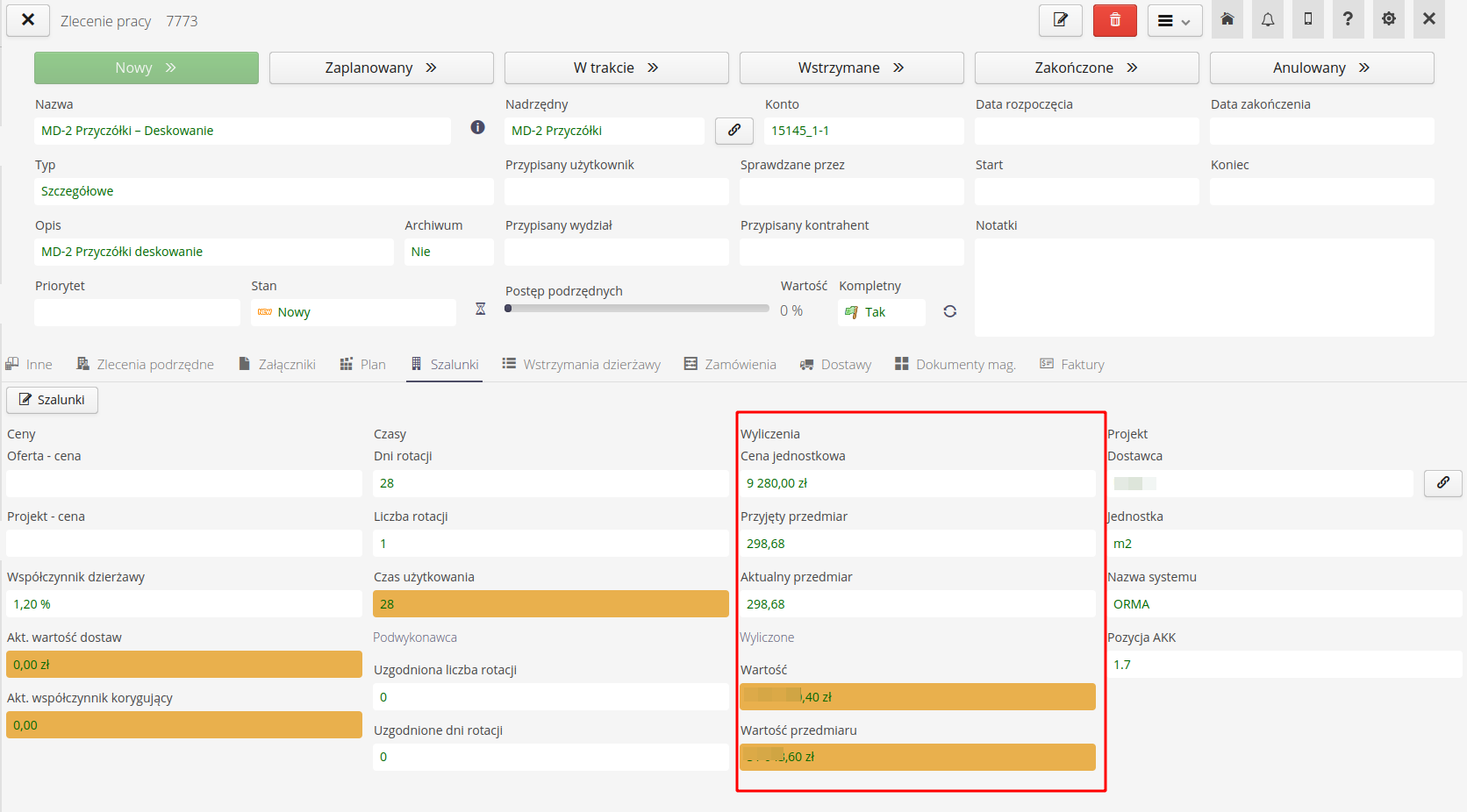Toggle the Kompletny field set to Tak
Image resolution: width=1467 pixels, height=812 pixels.
pyautogui.click(x=881, y=312)
